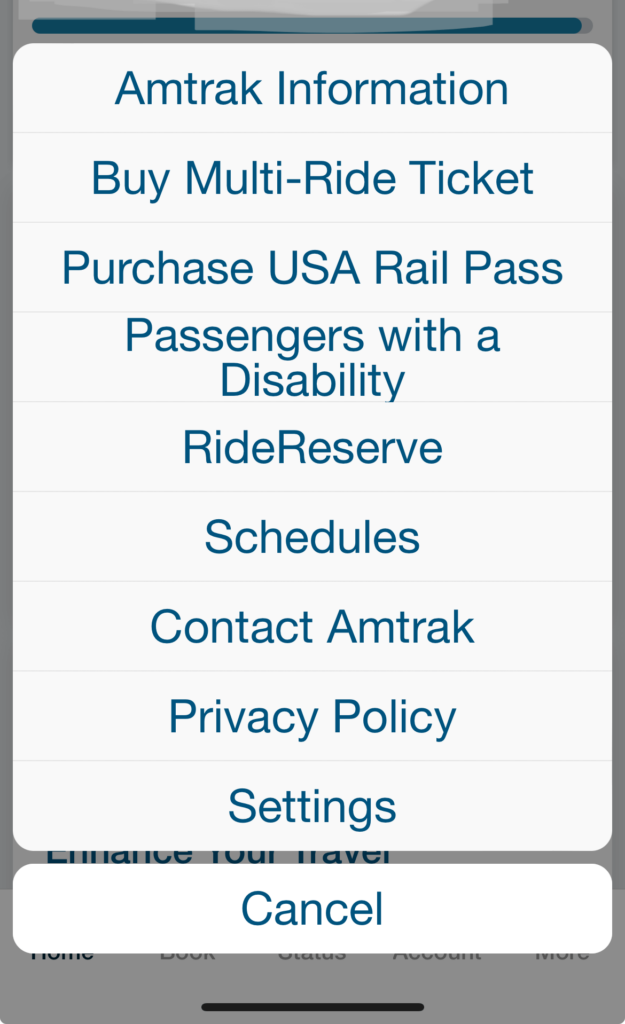Tap the More tab

coord(562,952)
